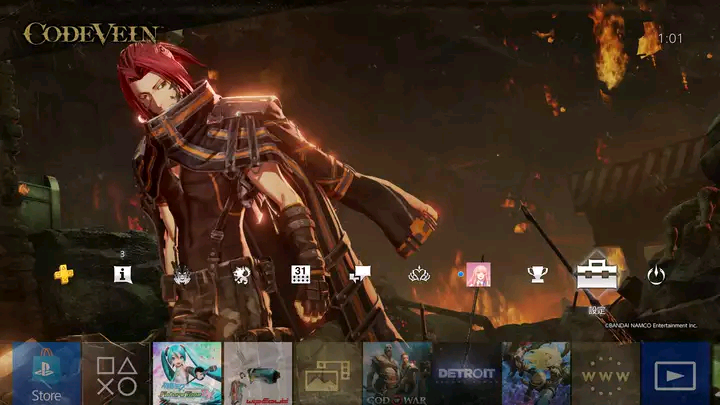
Task: Launch the Hatsune Miku Future Tone tile
Action: coord(187,373)
